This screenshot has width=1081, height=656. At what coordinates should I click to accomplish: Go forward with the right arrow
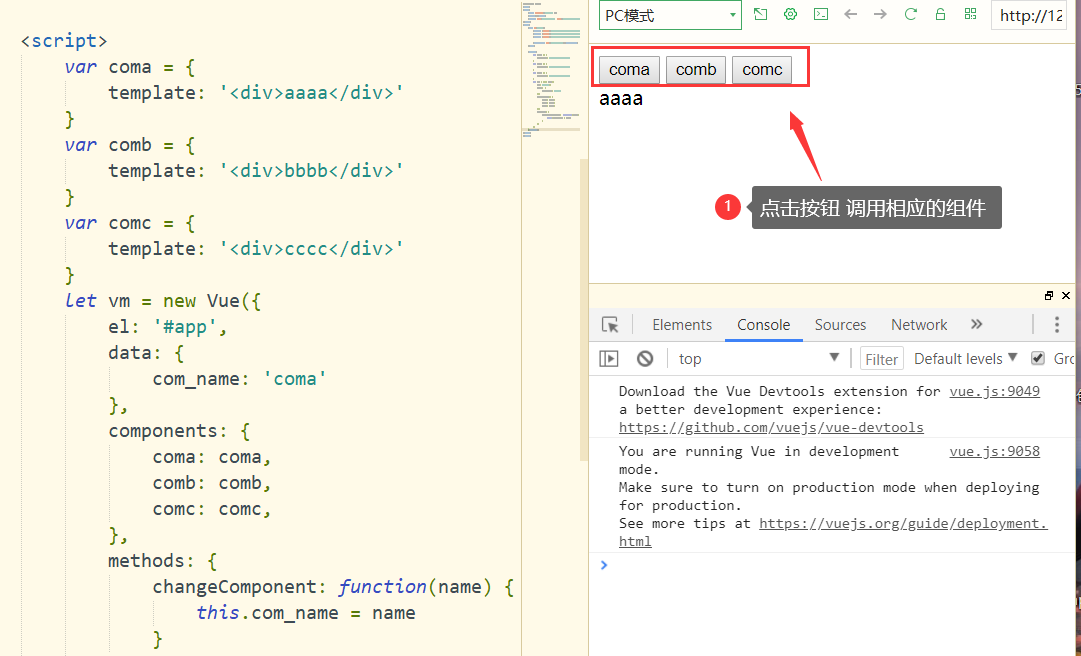coord(880,14)
